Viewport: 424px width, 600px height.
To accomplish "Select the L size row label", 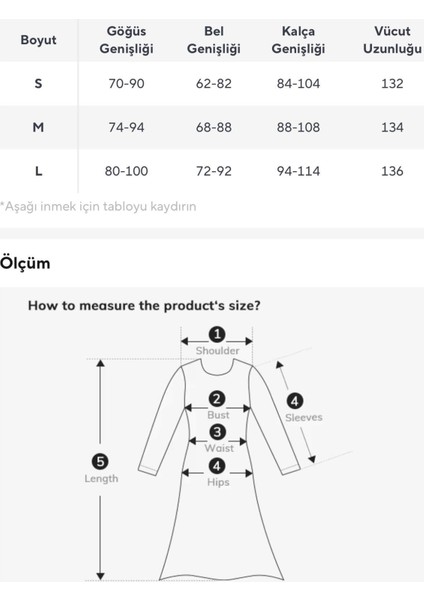I will pos(38,171).
